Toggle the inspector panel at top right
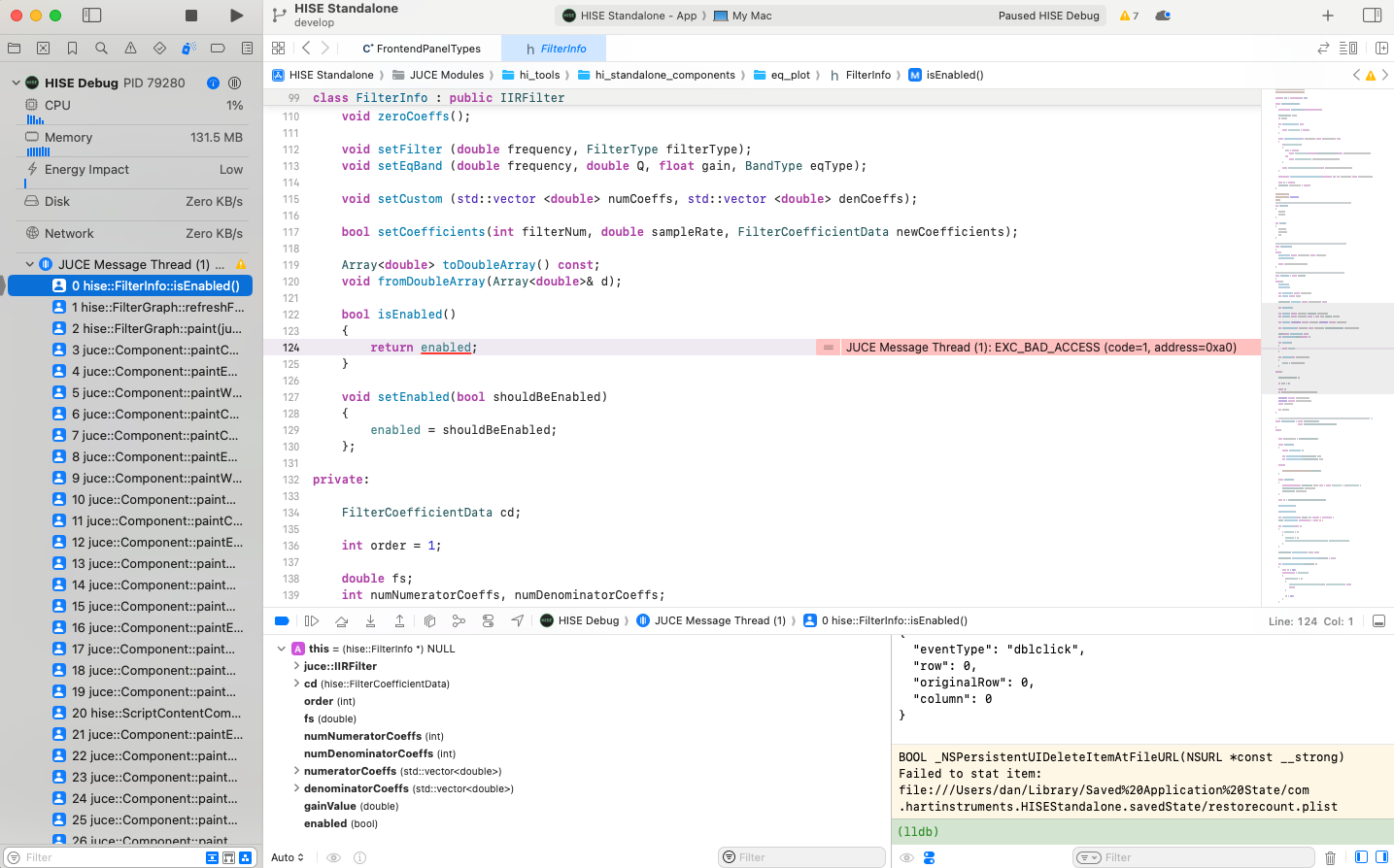 [1372, 16]
